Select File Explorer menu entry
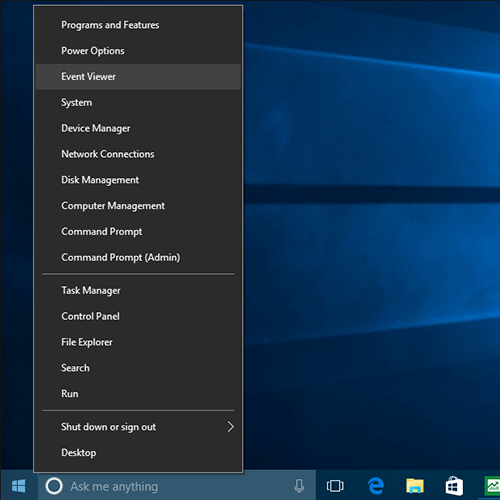Image resolution: width=500 pixels, height=500 pixels. coord(138,342)
